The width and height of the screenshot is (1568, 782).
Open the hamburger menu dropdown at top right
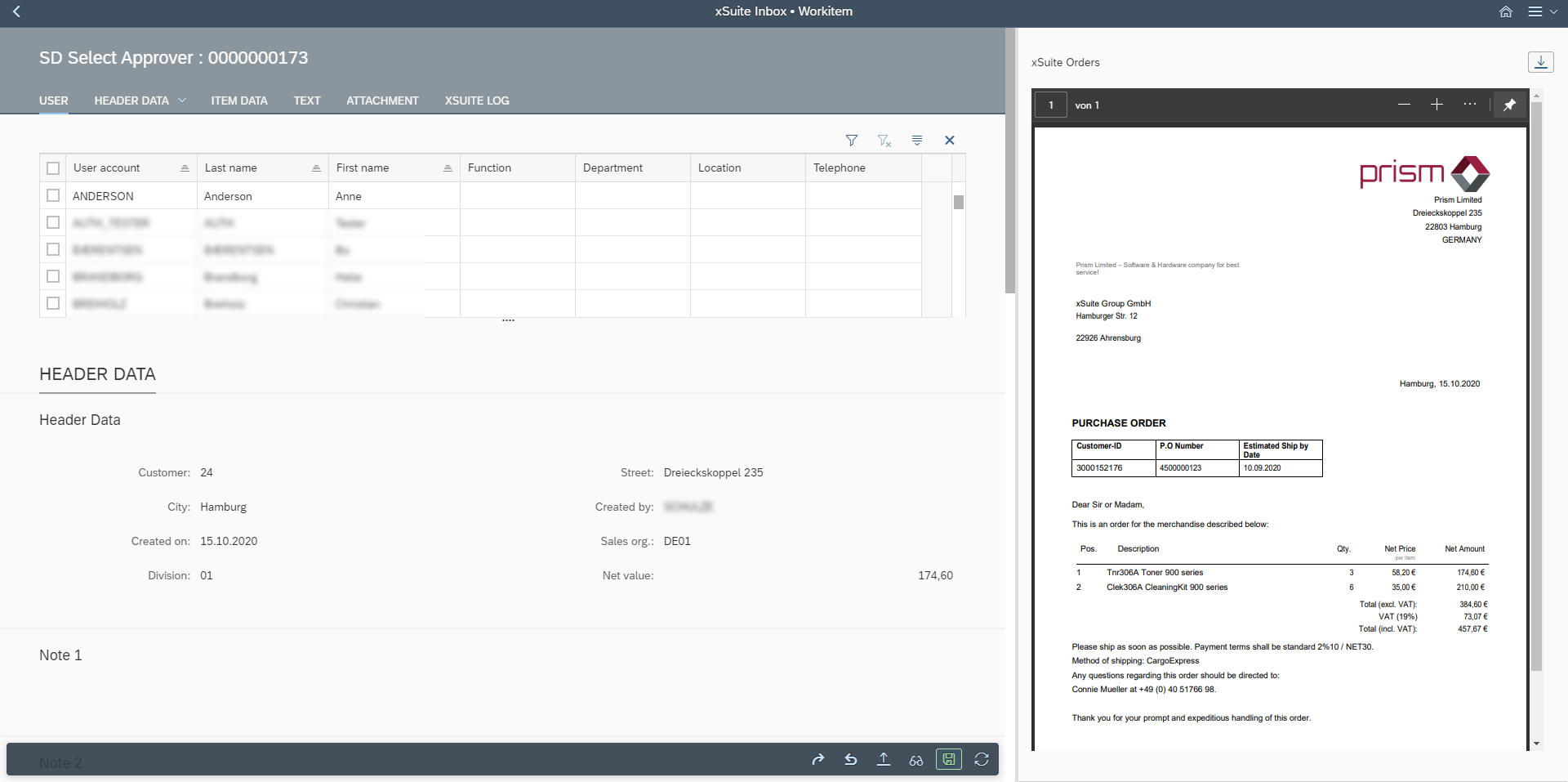point(1542,11)
